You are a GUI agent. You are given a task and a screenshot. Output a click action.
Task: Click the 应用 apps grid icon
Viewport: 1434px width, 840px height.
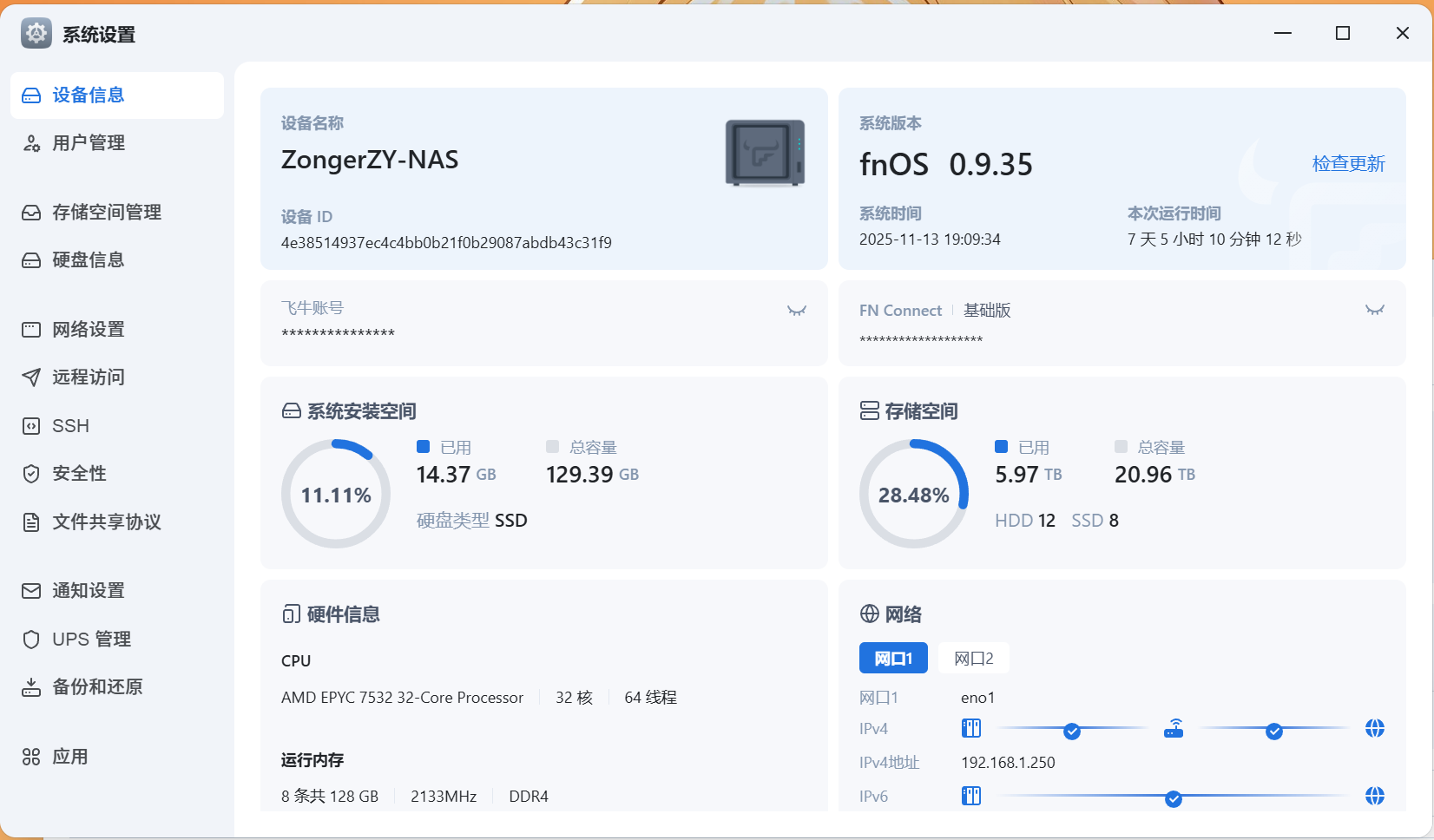[x=31, y=756]
